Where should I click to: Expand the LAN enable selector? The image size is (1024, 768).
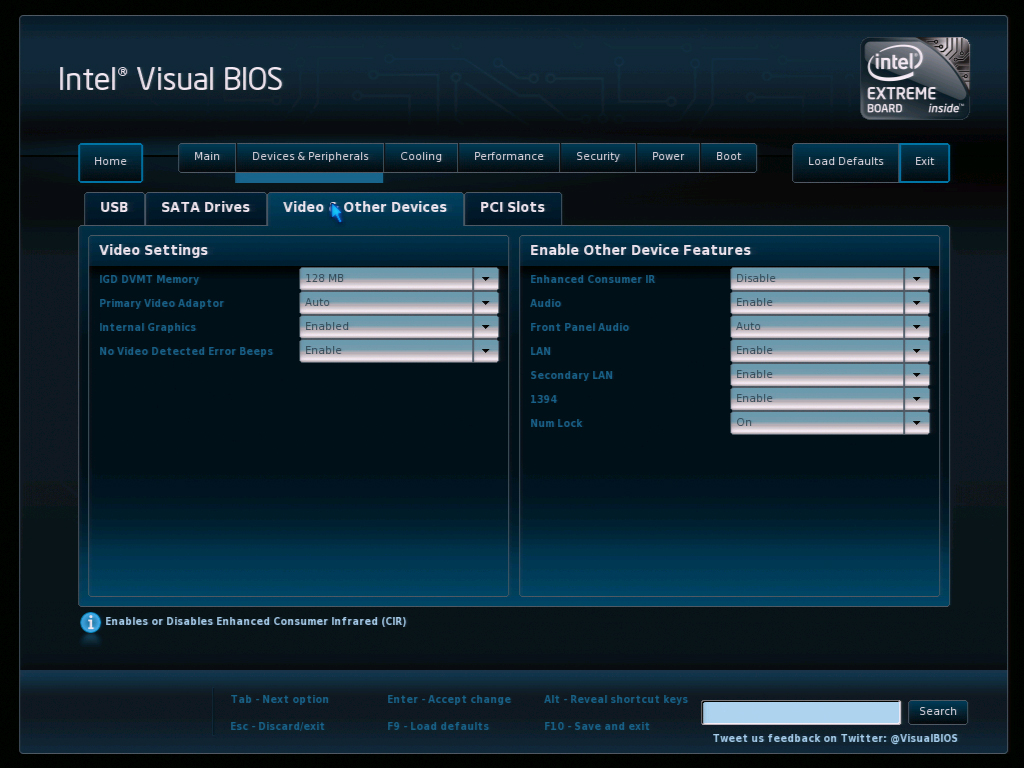point(916,350)
